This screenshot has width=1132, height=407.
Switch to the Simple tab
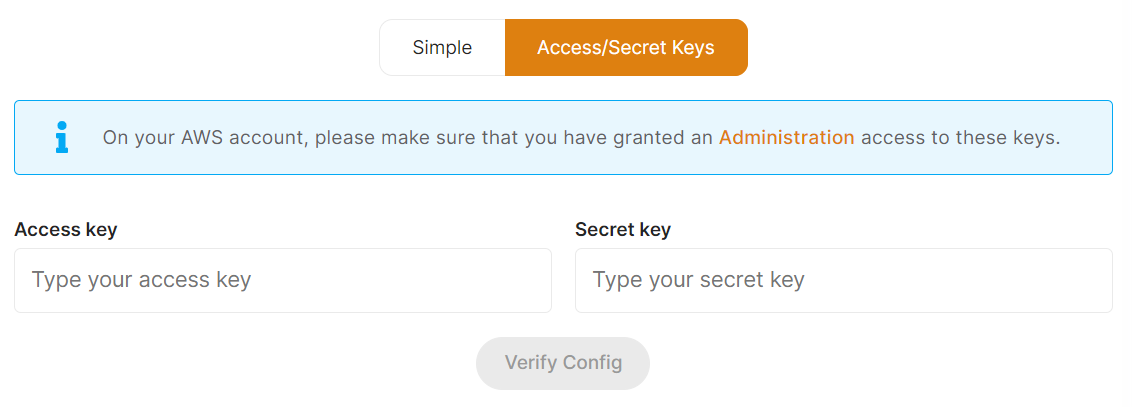442,47
